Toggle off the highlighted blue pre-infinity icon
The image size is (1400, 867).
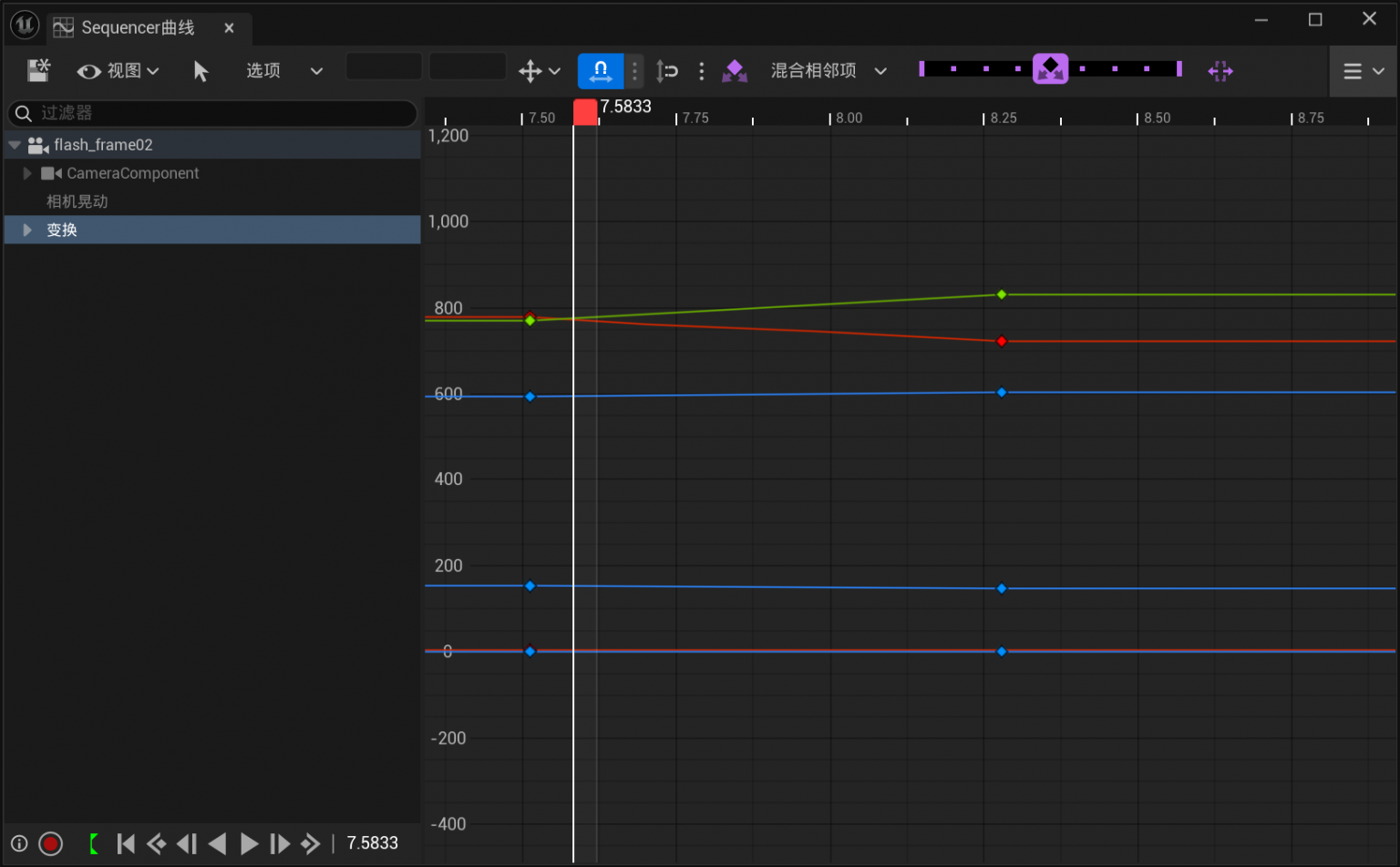click(600, 70)
